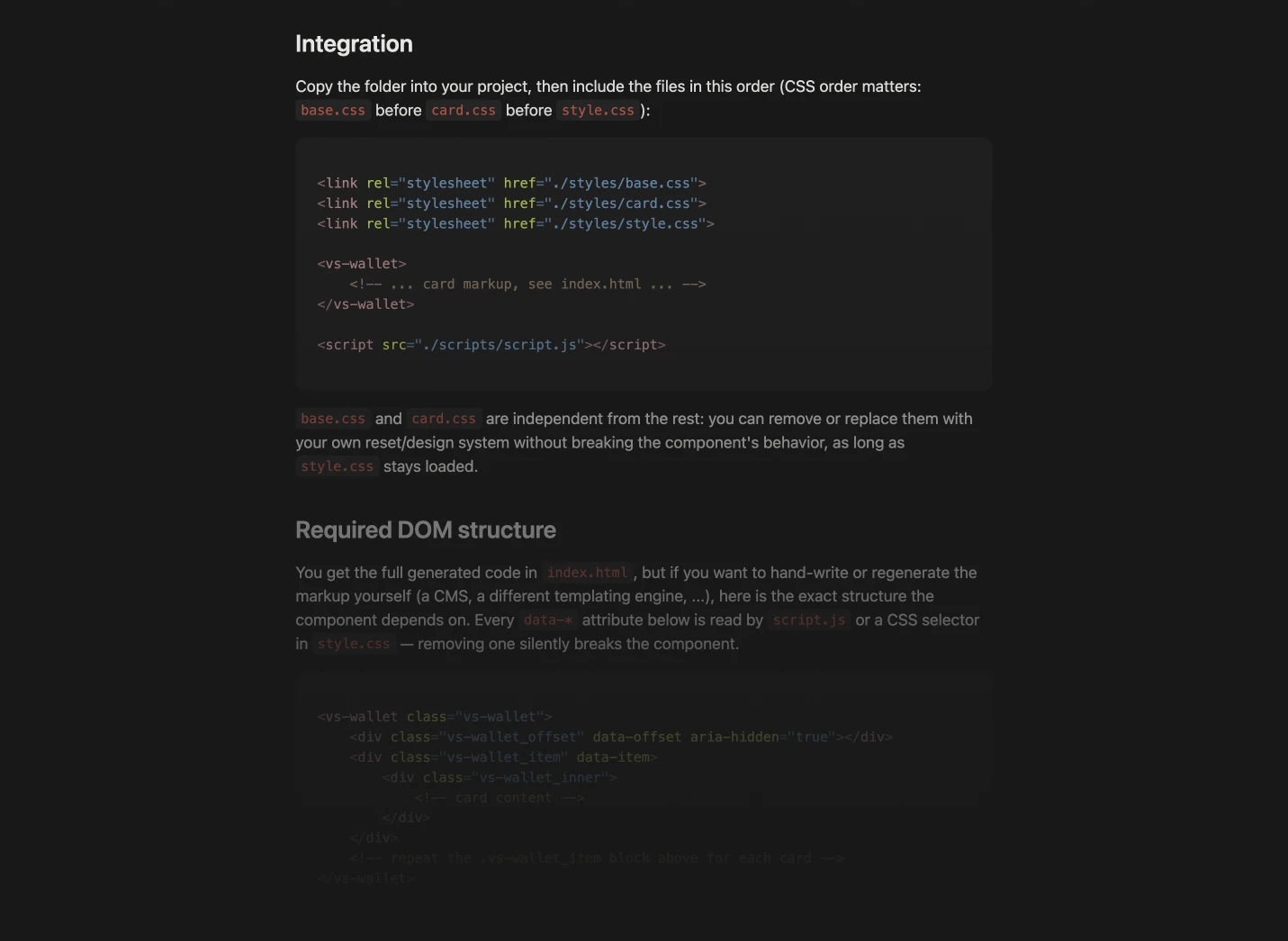
Task: Click style.css code before 'removing one silently'
Action: 354,644
